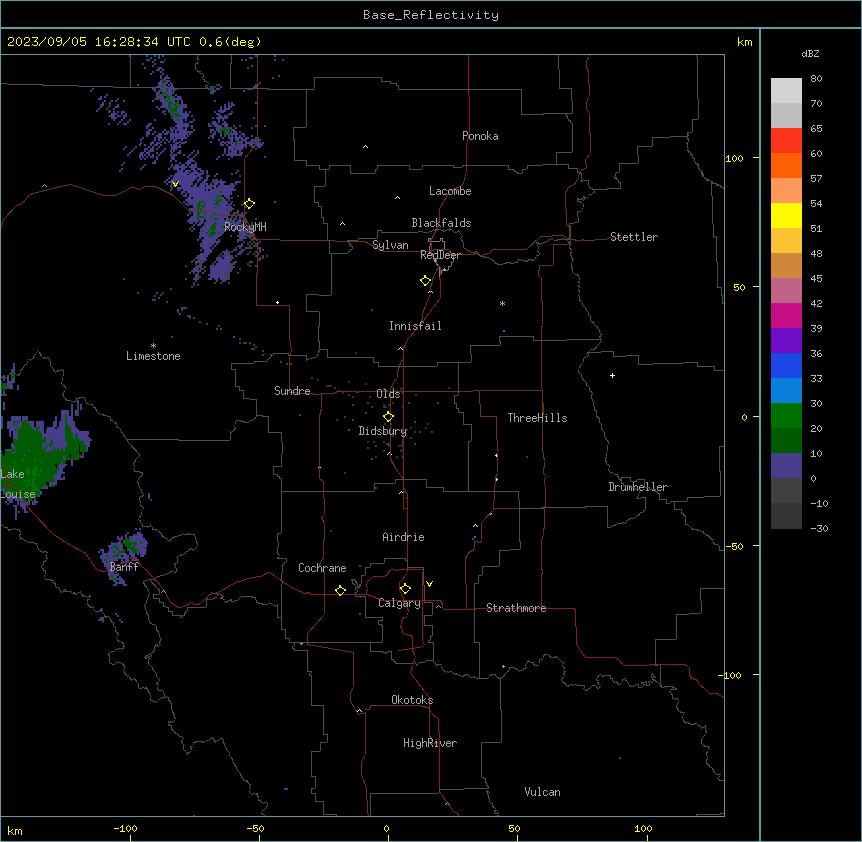Select the Vulcan city label
The width and height of the screenshot is (862, 842).
pyautogui.click(x=543, y=792)
